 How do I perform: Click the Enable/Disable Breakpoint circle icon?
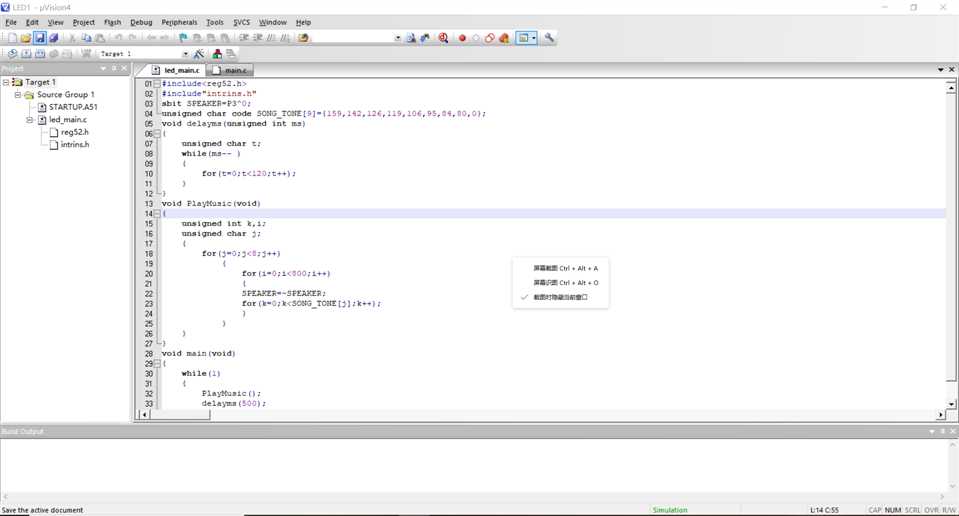(476, 38)
